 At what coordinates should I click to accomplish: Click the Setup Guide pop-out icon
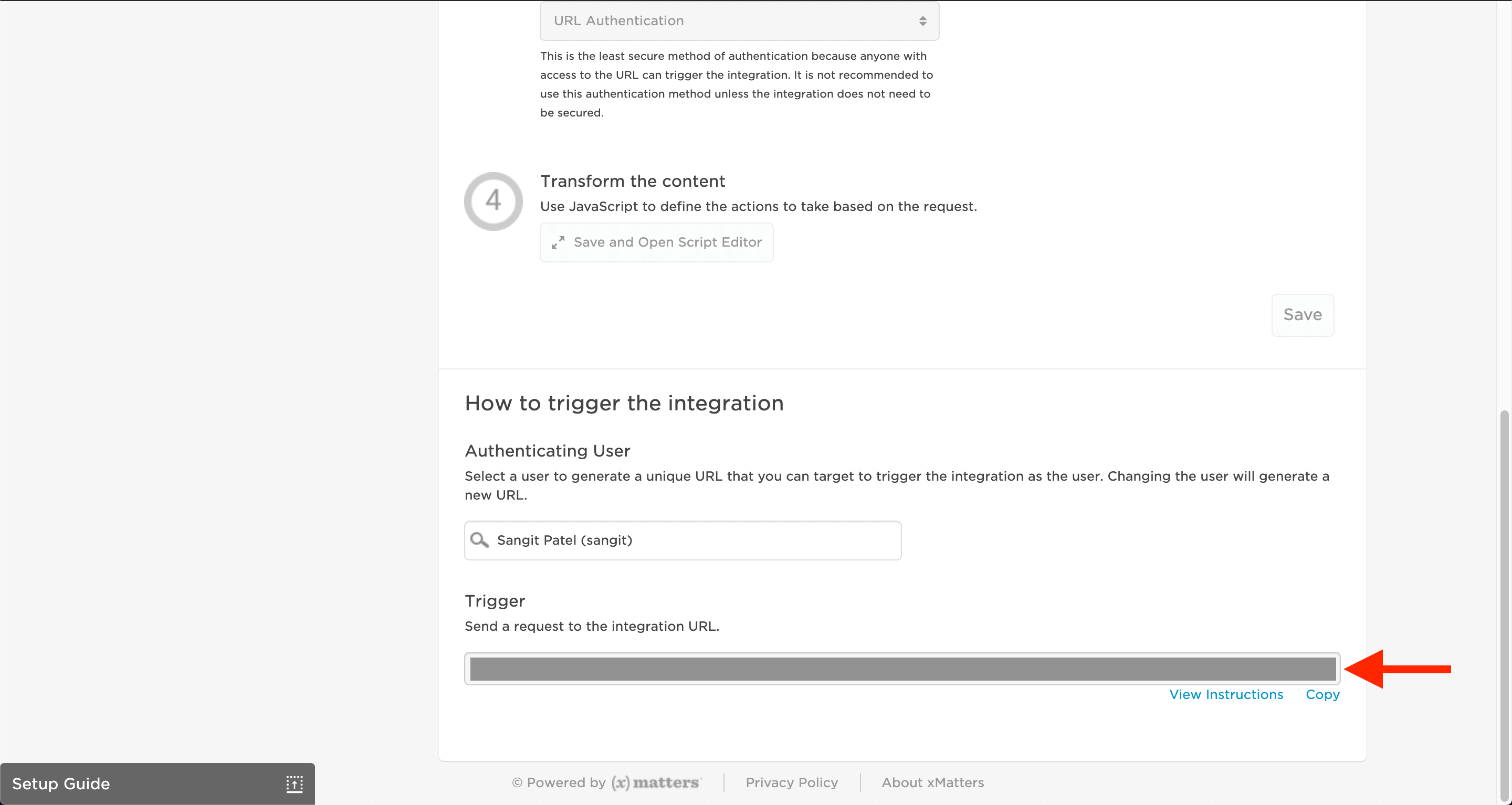coord(295,784)
